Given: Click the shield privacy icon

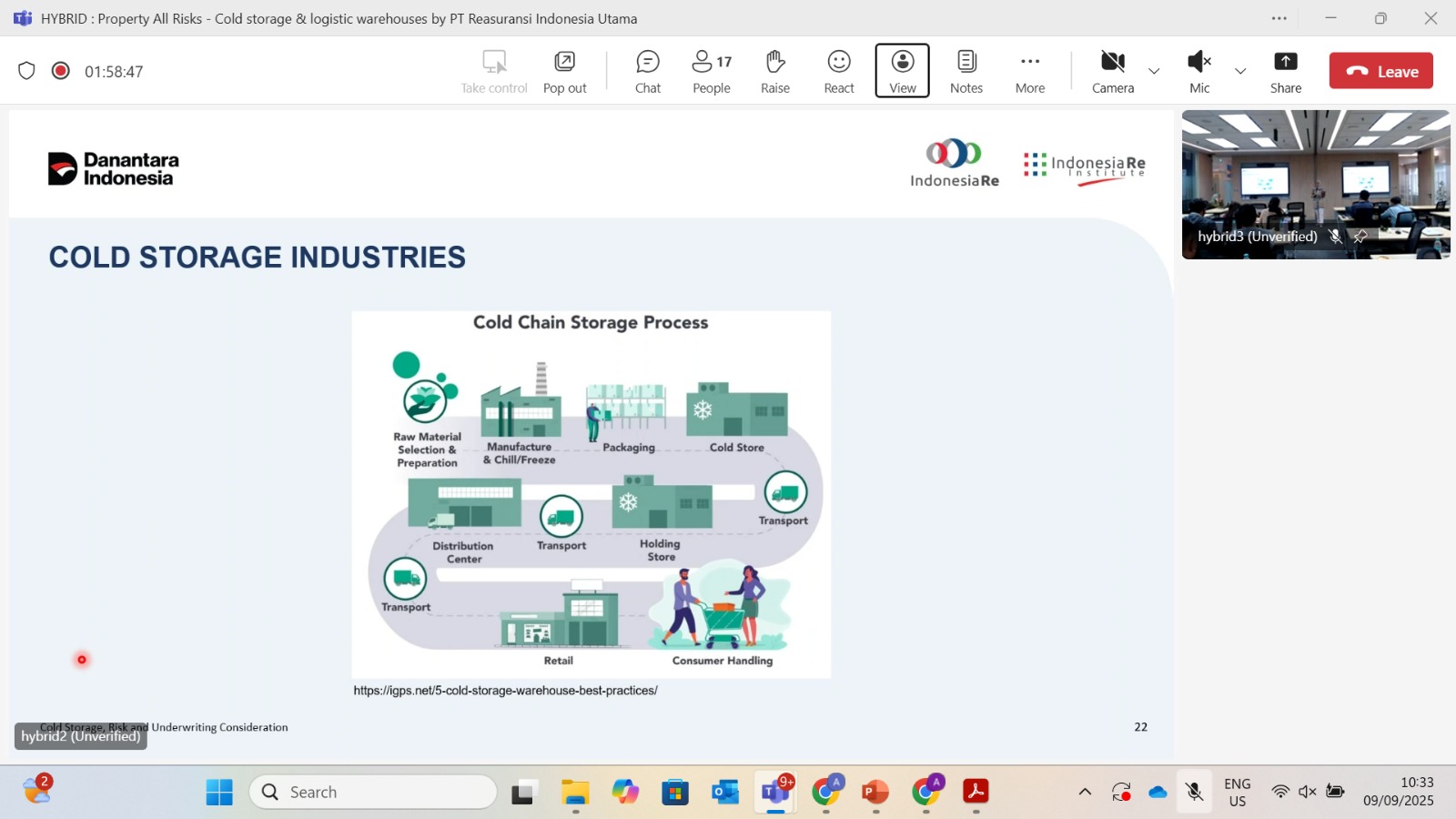Looking at the screenshot, I should 26,71.
